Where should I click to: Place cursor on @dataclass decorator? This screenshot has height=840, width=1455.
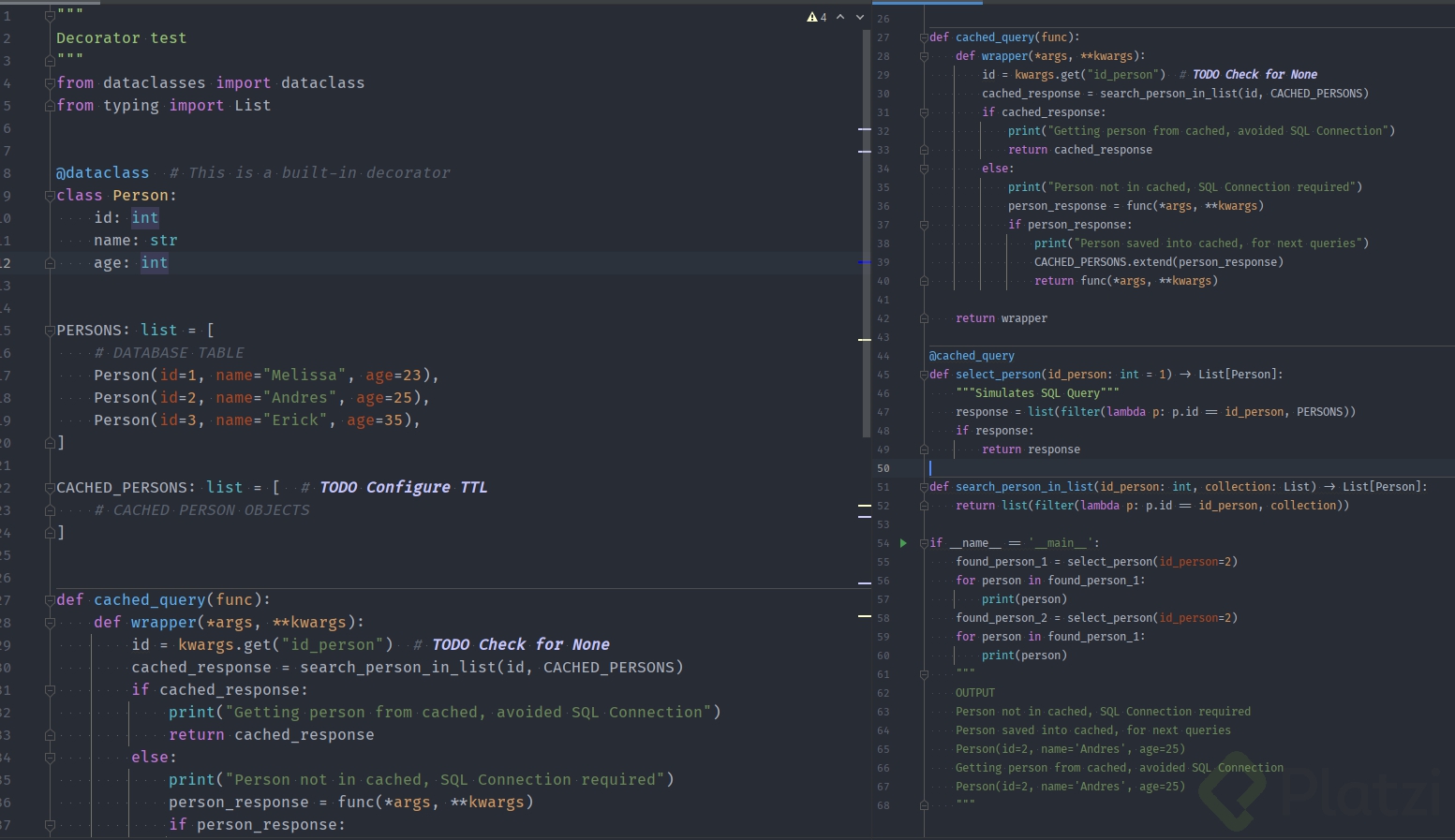(x=103, y=173)
